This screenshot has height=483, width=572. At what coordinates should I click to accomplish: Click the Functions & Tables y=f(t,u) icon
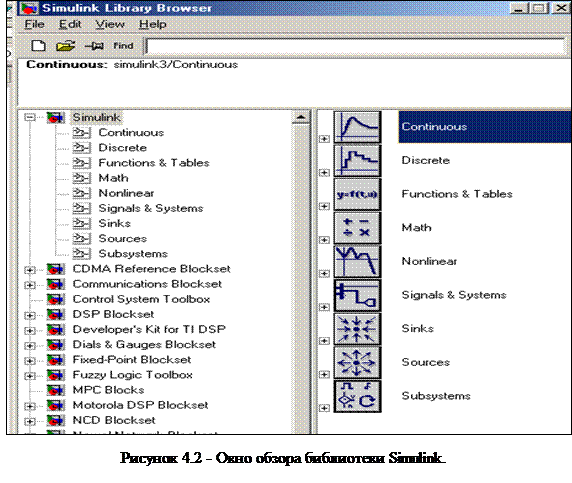pyautogui.click(x=358, y=194)
